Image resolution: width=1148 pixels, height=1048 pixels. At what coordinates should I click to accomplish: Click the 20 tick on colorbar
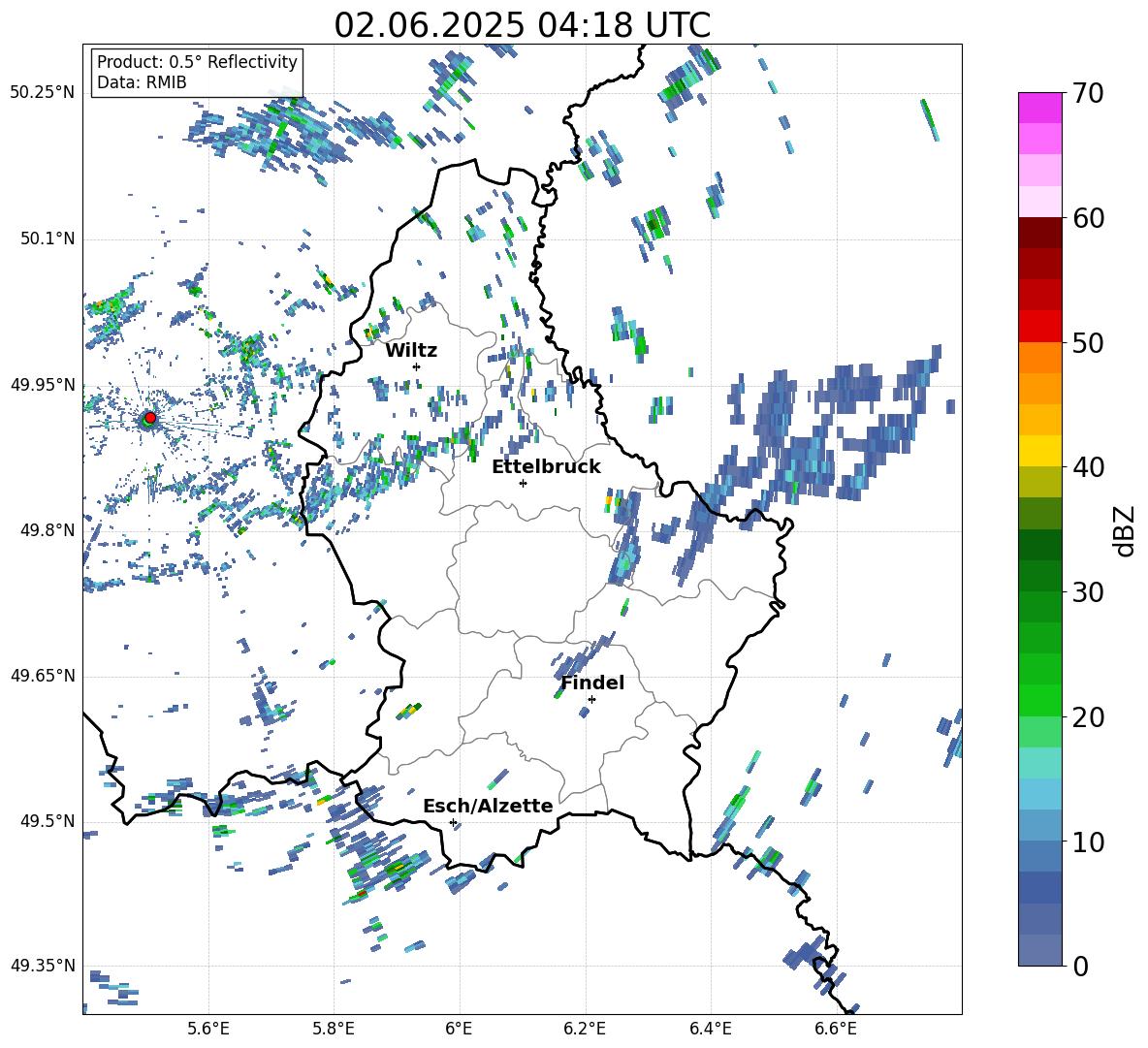point(1088,716)
